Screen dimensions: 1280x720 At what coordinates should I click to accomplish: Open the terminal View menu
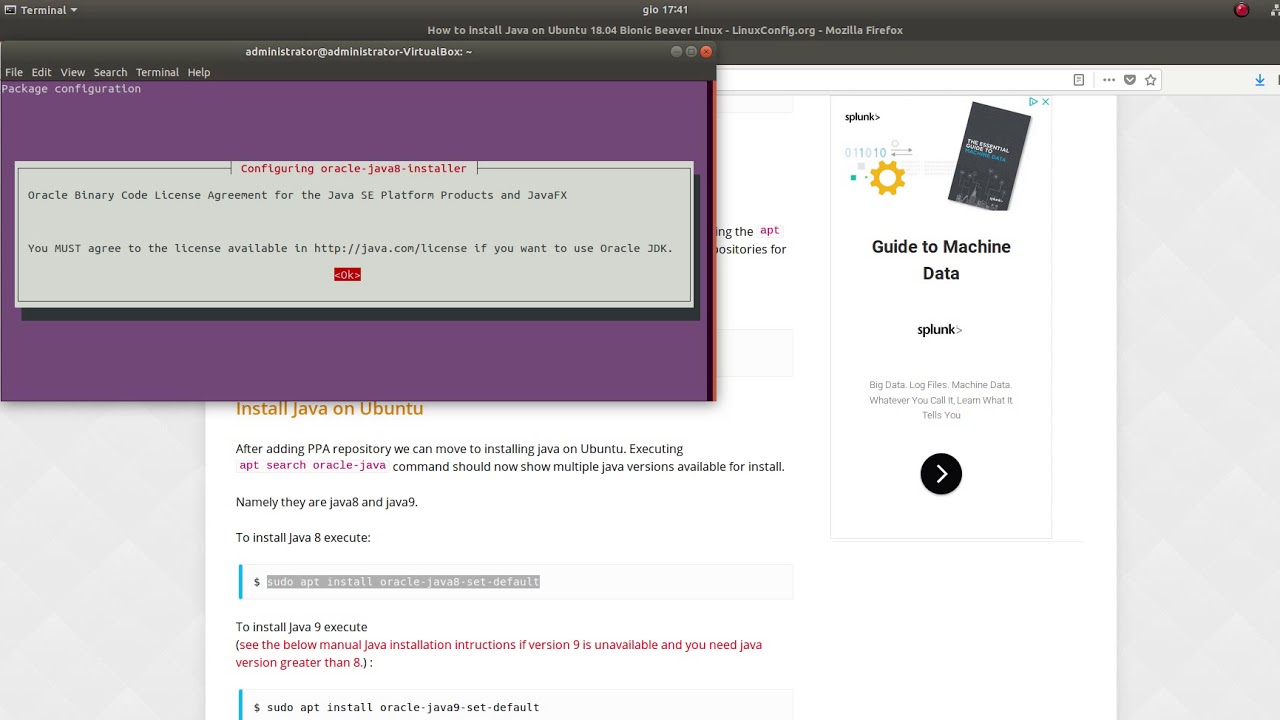tap(73, 72)
